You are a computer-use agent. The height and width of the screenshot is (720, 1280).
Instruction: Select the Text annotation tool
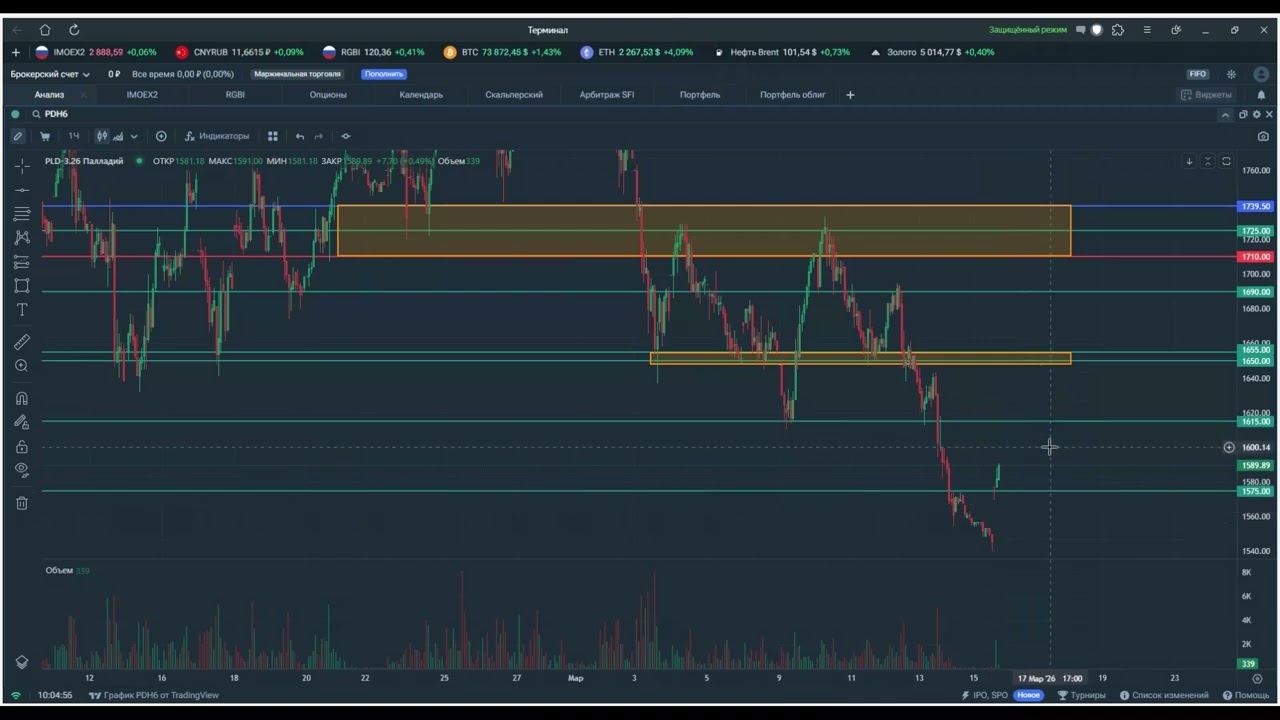22,310
